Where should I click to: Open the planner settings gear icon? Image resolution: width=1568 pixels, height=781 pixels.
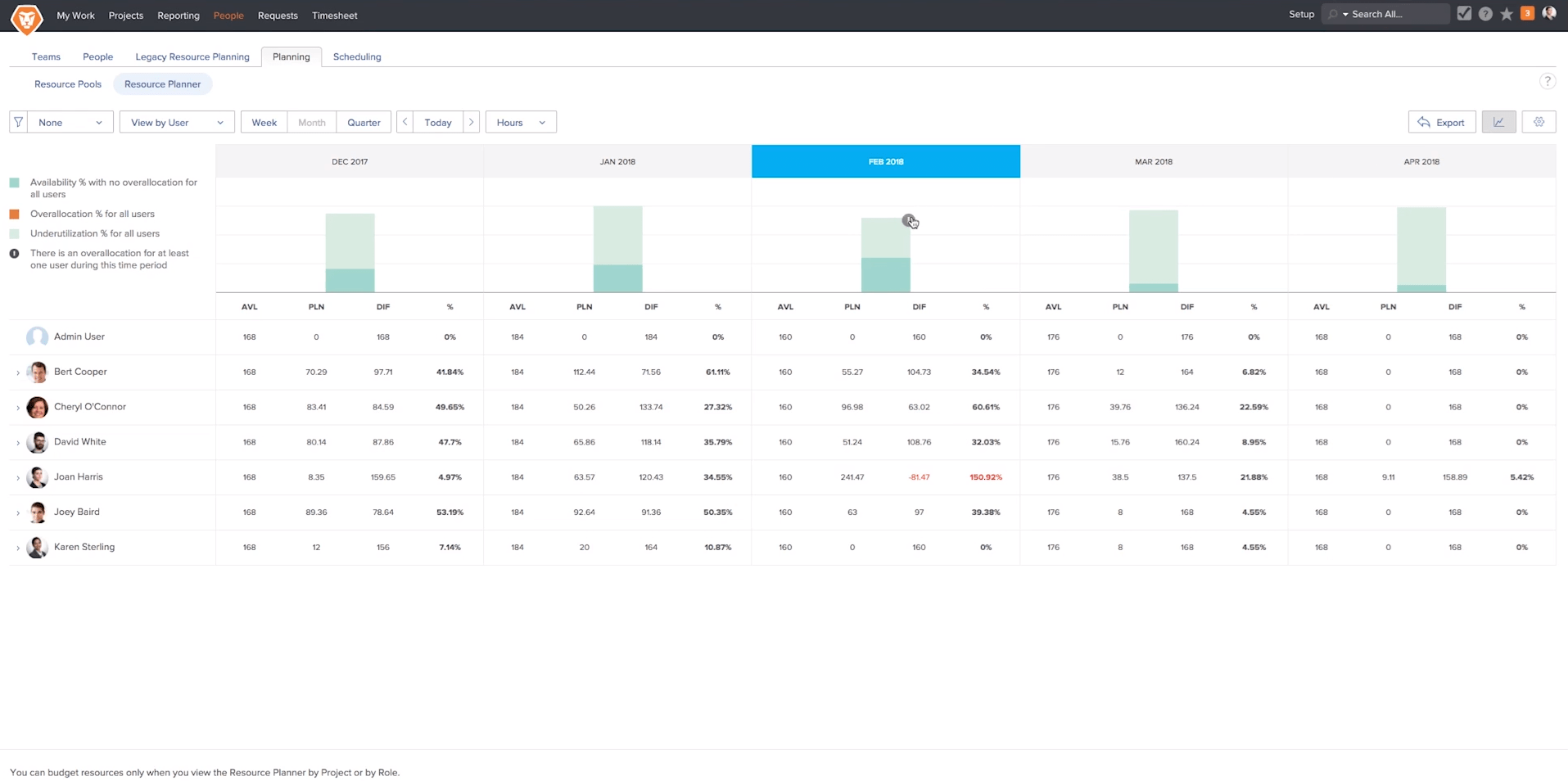(x=1539, y=122)
